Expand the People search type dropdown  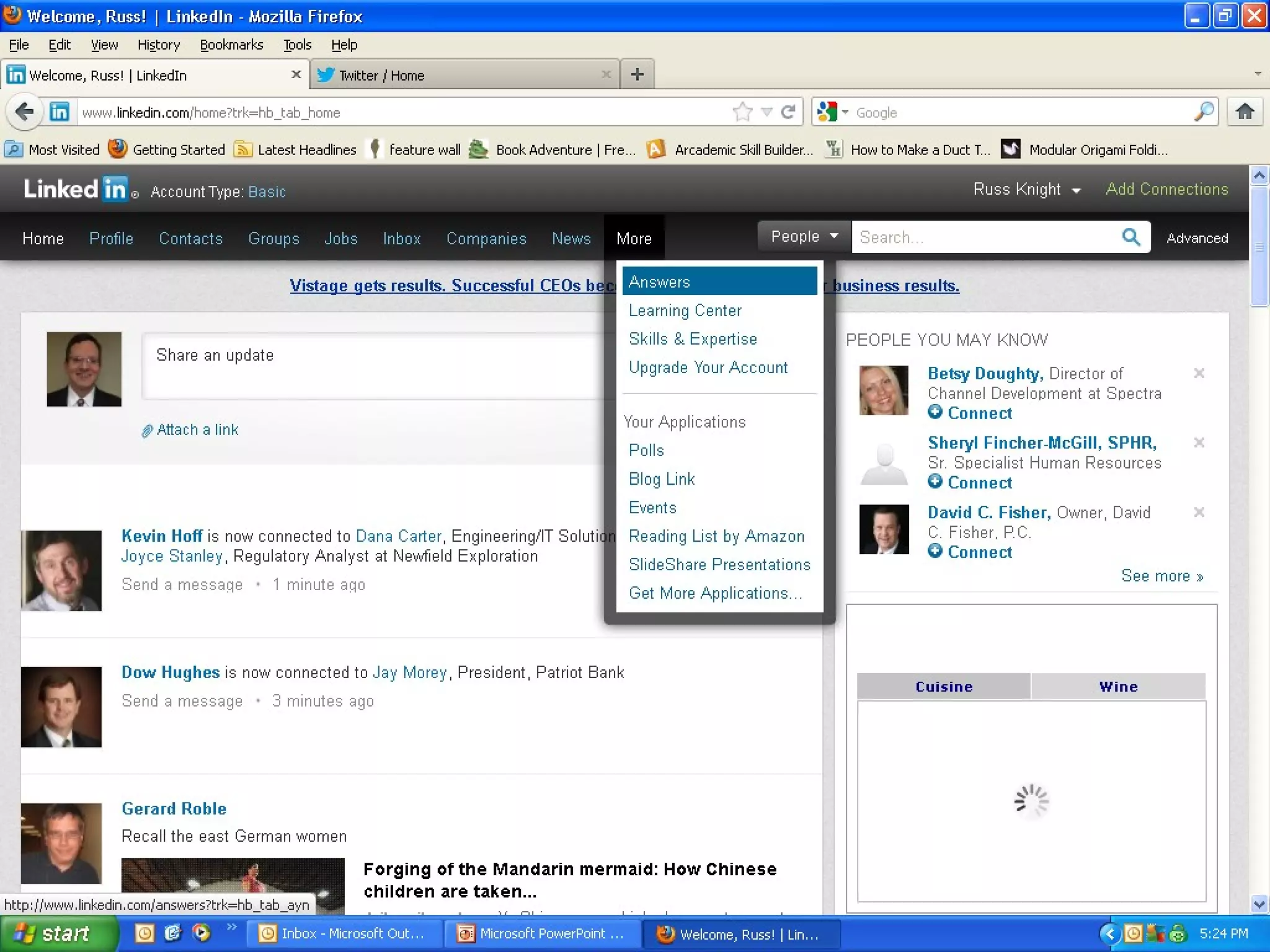pos(804,237)
